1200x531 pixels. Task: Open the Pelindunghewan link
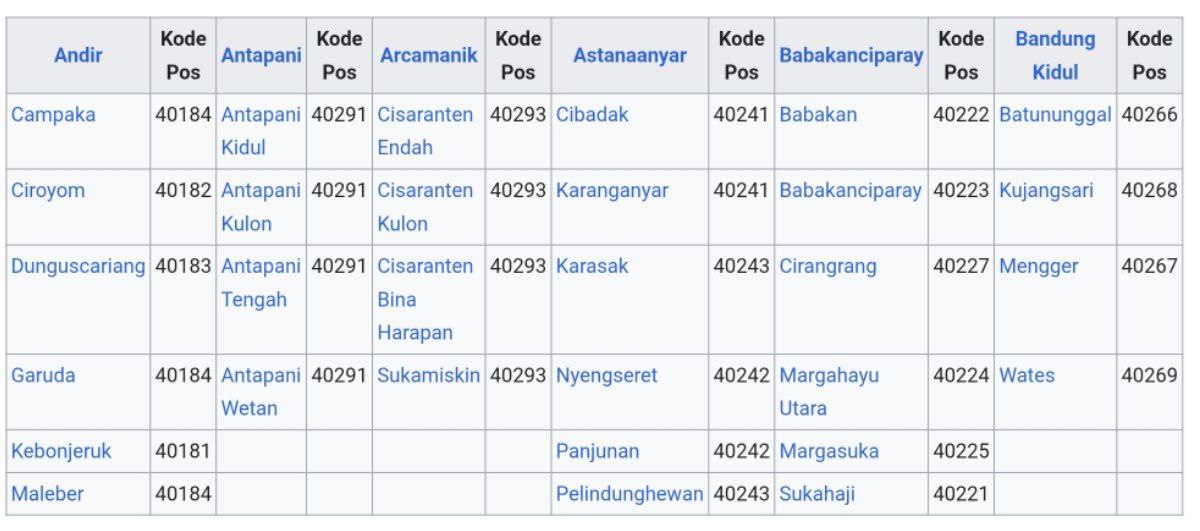[630, 493]
